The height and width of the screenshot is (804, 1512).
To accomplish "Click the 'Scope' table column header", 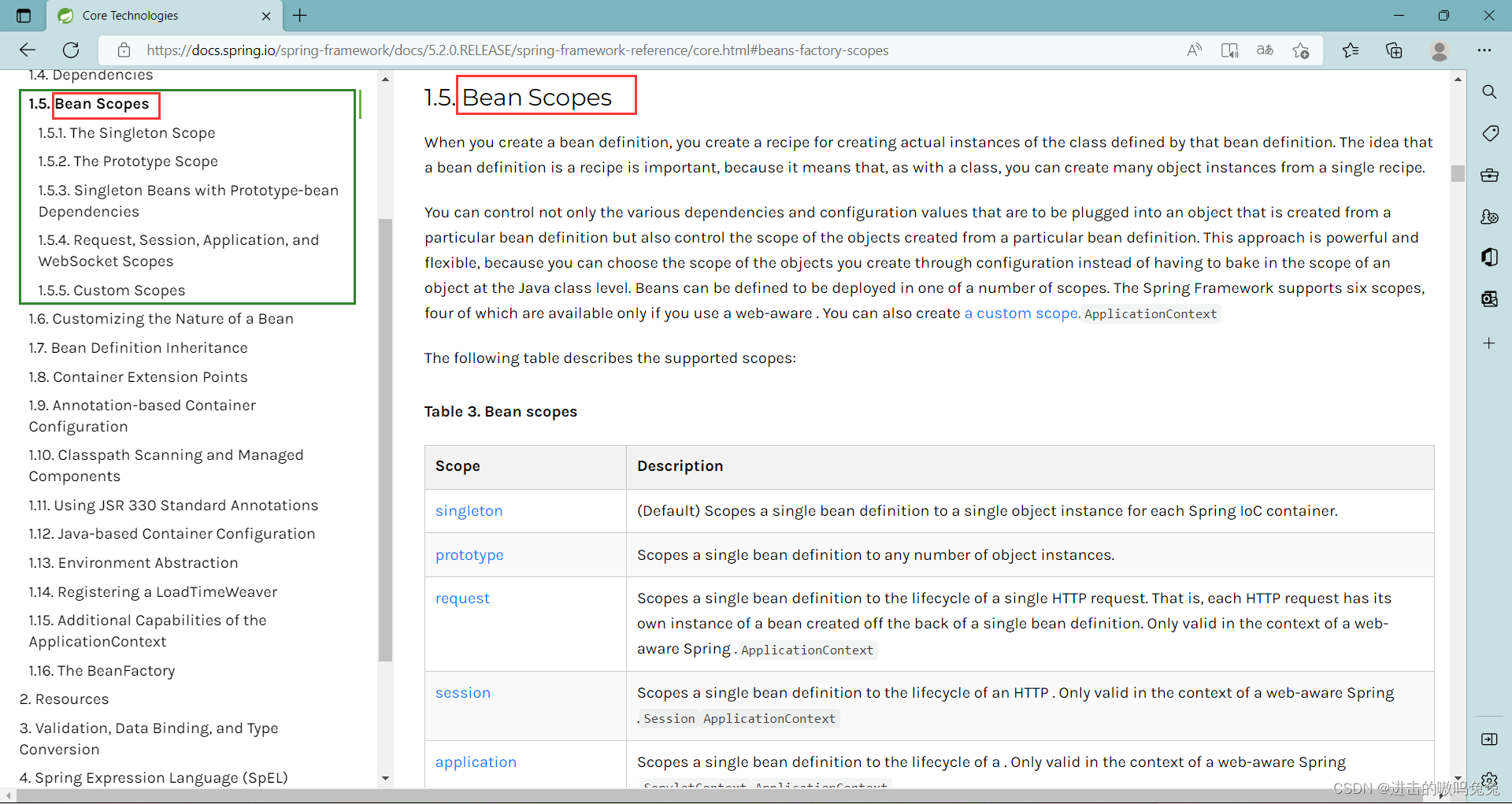I will [x=458, y=466].
